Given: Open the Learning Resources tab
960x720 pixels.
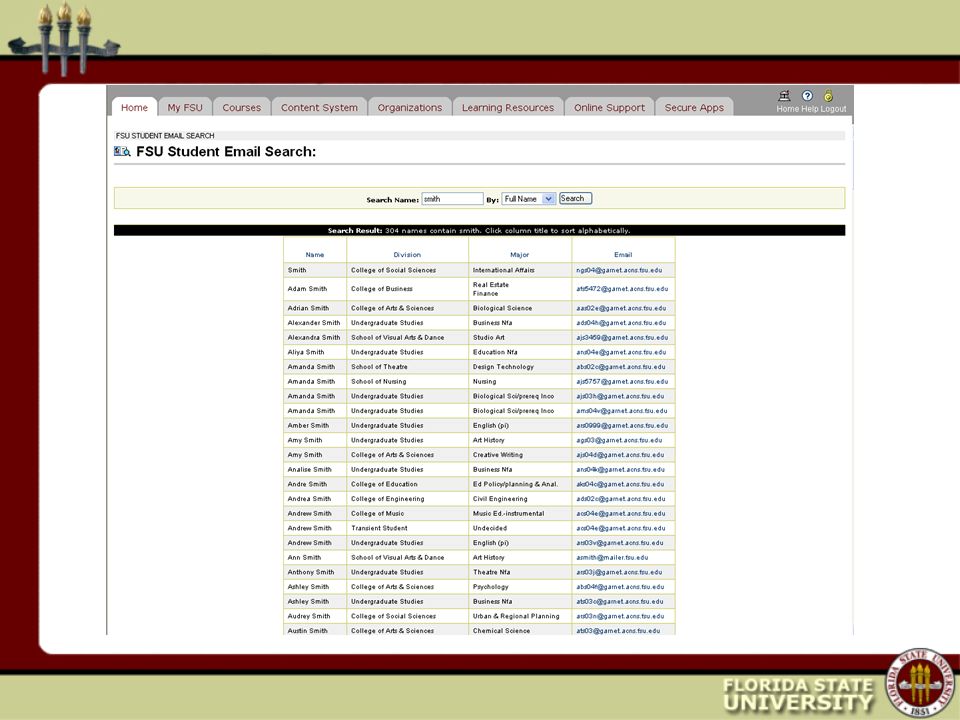Looking at the screenshot, I should coord(508,107).
